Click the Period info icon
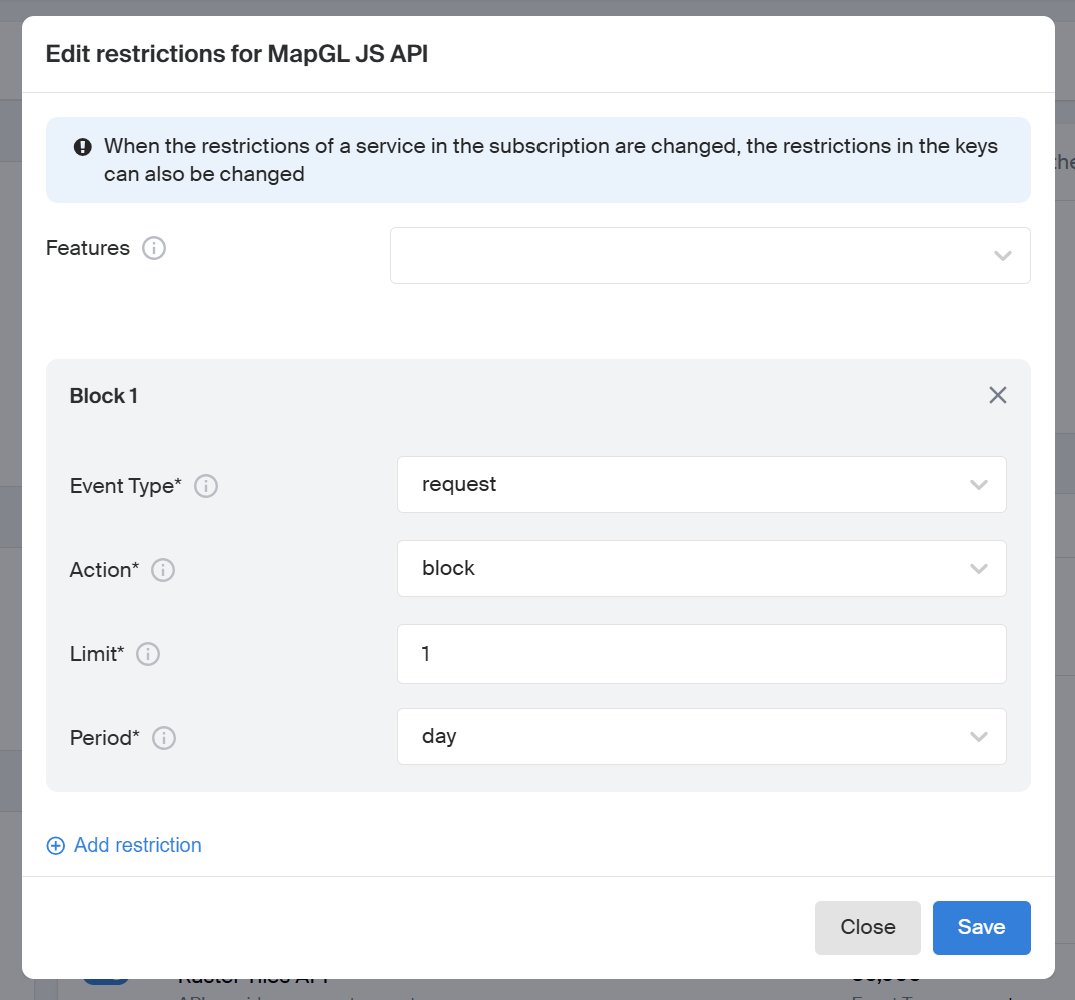Viewport: 1075px width, 1000px height. point(164,738)
